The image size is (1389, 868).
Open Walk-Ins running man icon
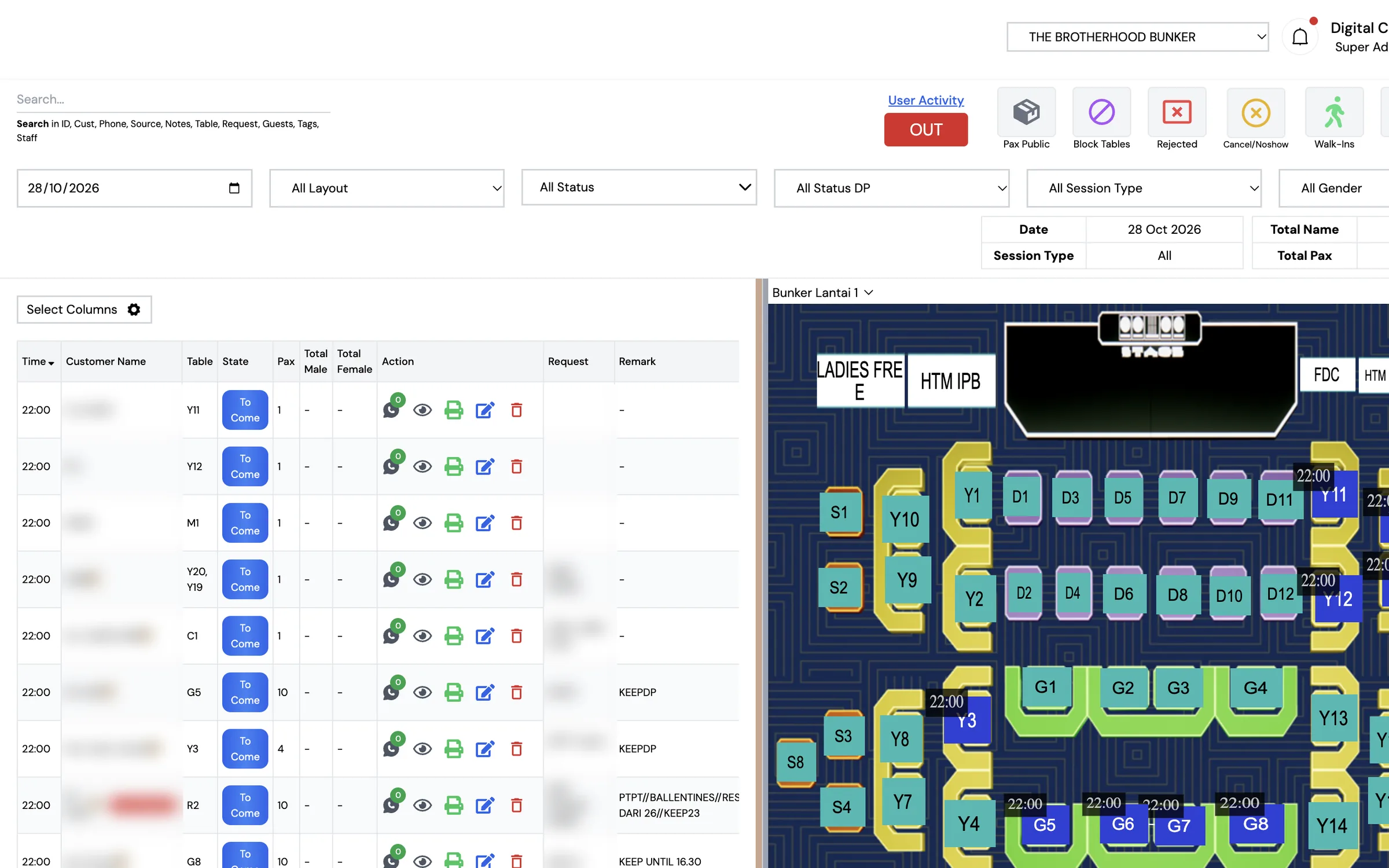(x=1334, y=112)
